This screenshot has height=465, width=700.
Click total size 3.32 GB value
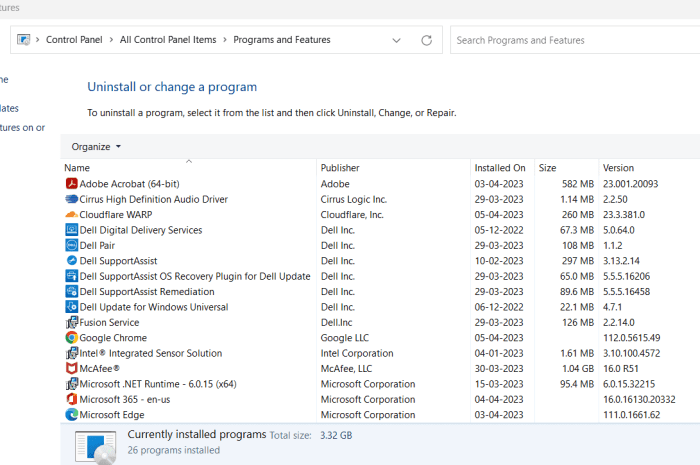[x=336, y=435]
